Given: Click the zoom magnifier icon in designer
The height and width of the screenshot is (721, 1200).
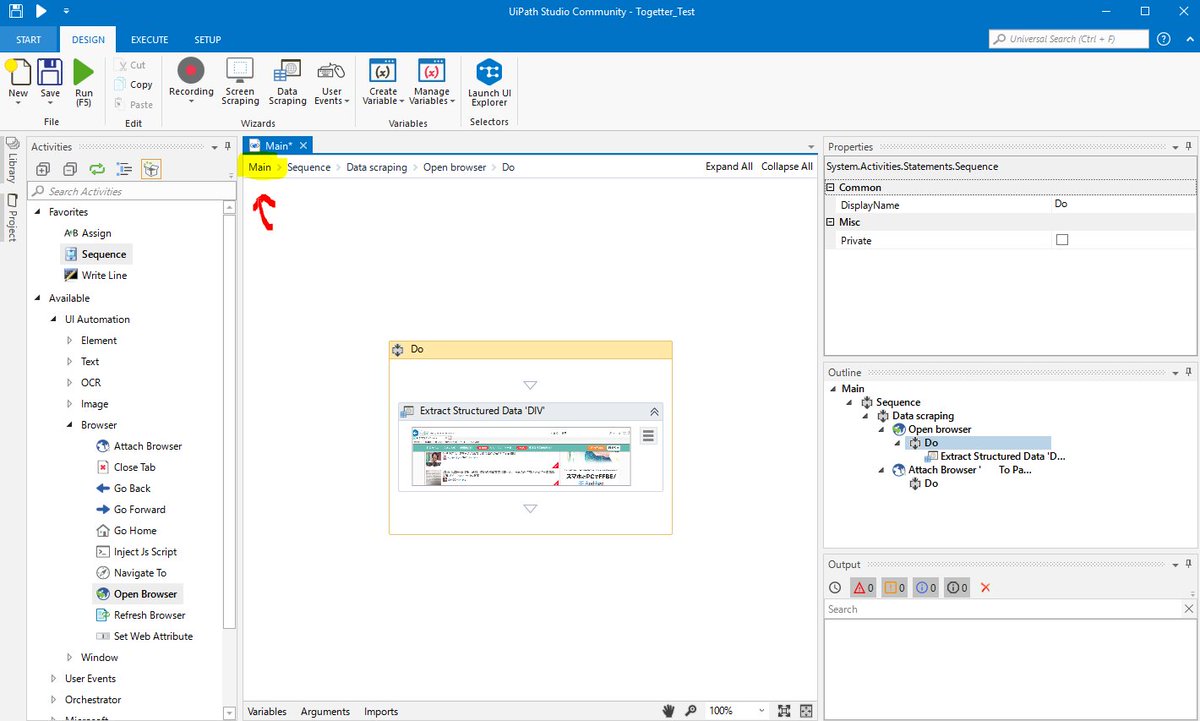Looking at the screenshot, I should point(691,711).
